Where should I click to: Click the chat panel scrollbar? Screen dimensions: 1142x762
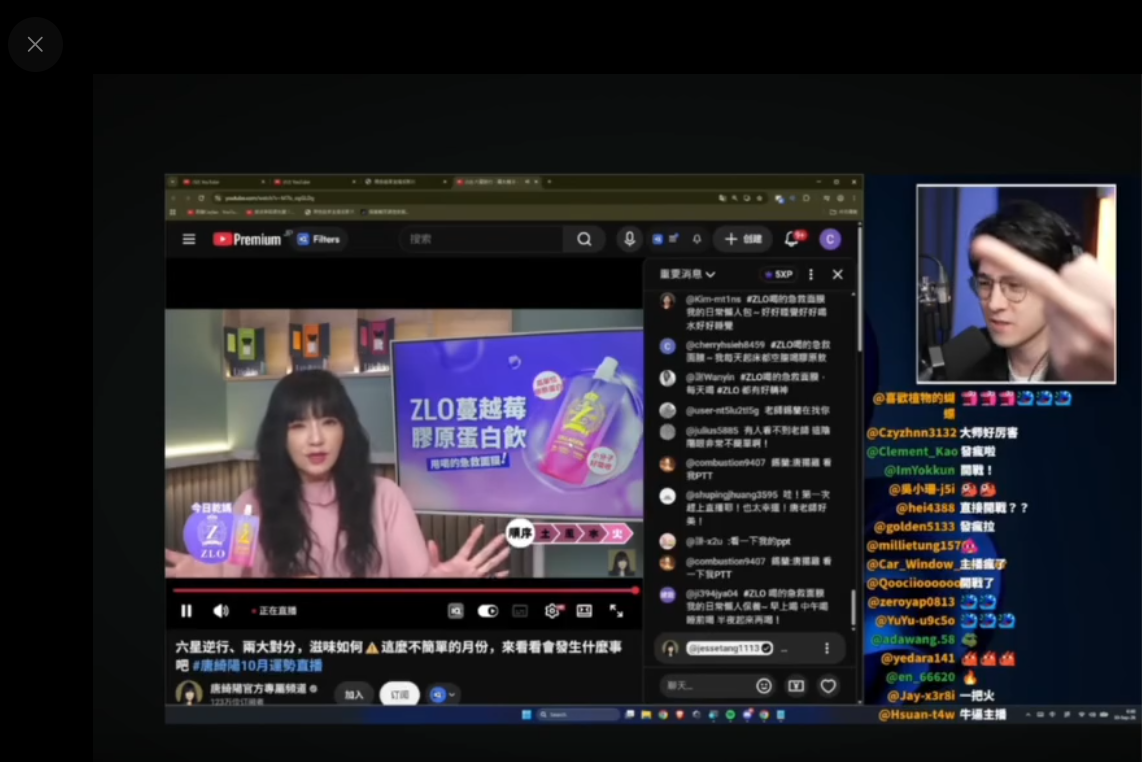coord(854,608)
